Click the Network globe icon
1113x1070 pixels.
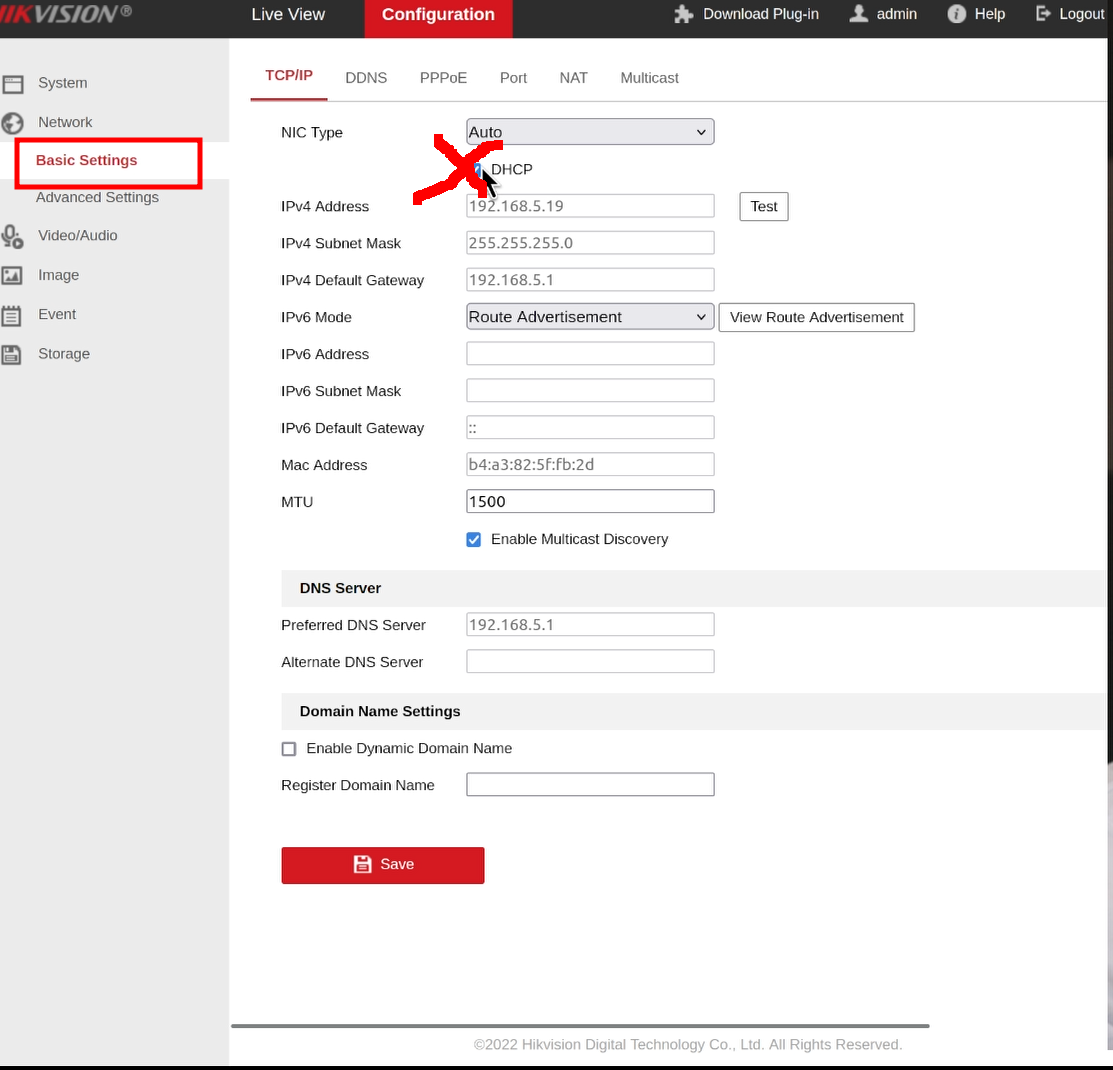point(12,123)
